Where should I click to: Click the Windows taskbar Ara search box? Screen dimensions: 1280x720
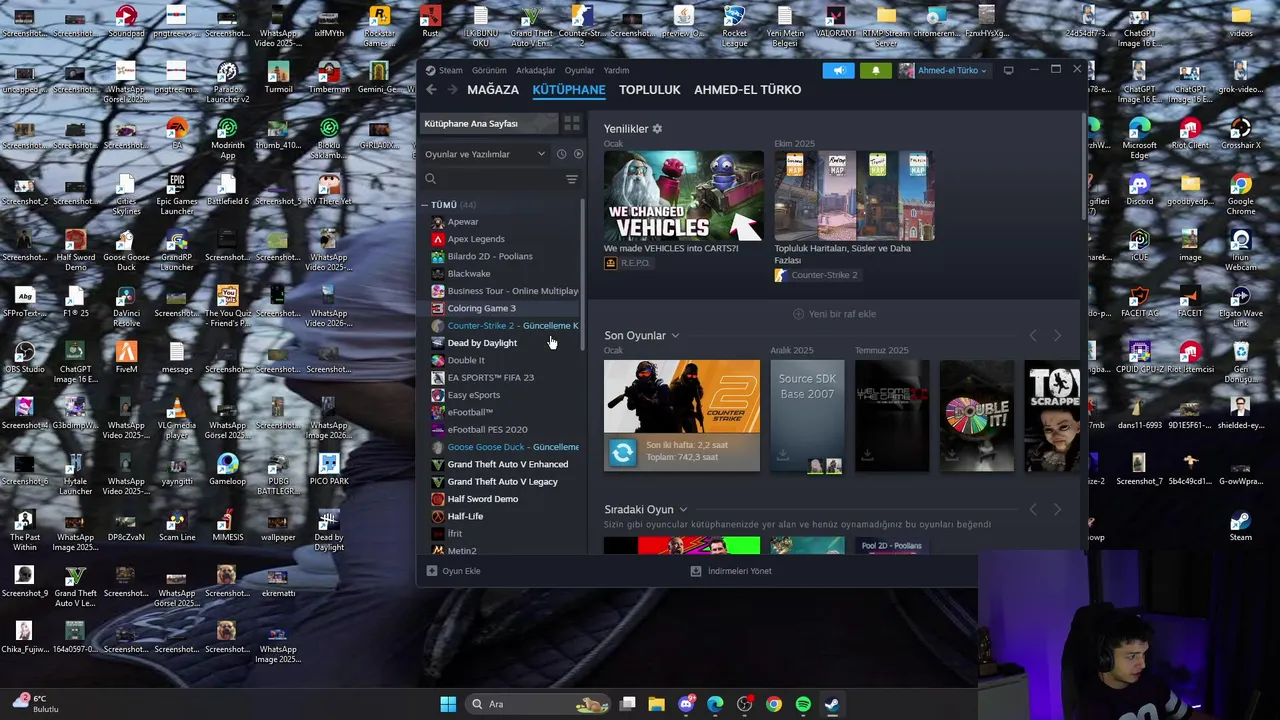click(540, 704)
